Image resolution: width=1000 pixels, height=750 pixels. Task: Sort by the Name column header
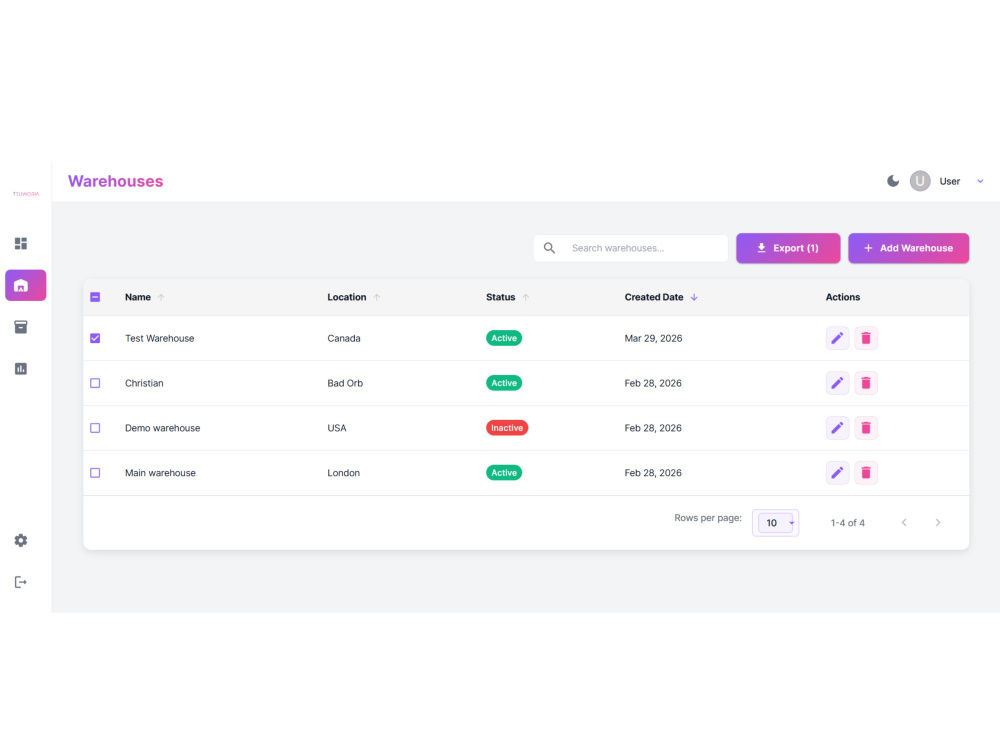[138, 297]
